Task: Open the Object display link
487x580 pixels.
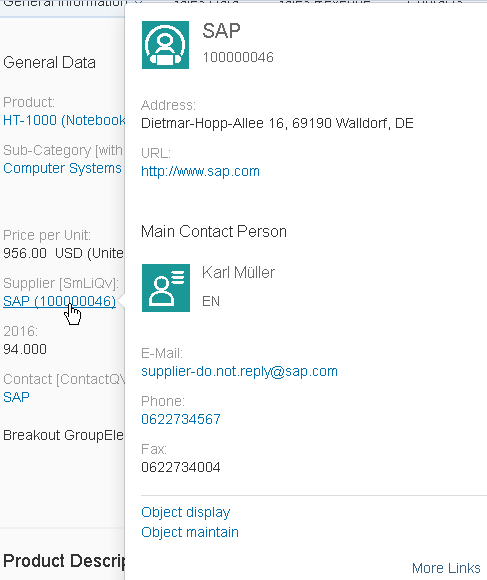Action: 186,512
